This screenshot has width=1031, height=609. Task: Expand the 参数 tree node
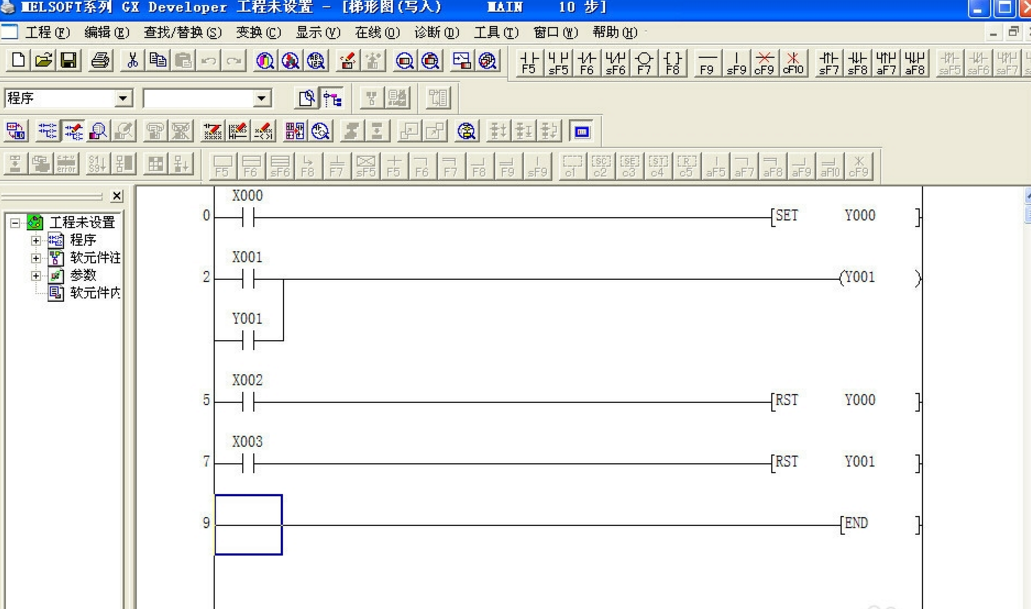click(x=36, y=275)
